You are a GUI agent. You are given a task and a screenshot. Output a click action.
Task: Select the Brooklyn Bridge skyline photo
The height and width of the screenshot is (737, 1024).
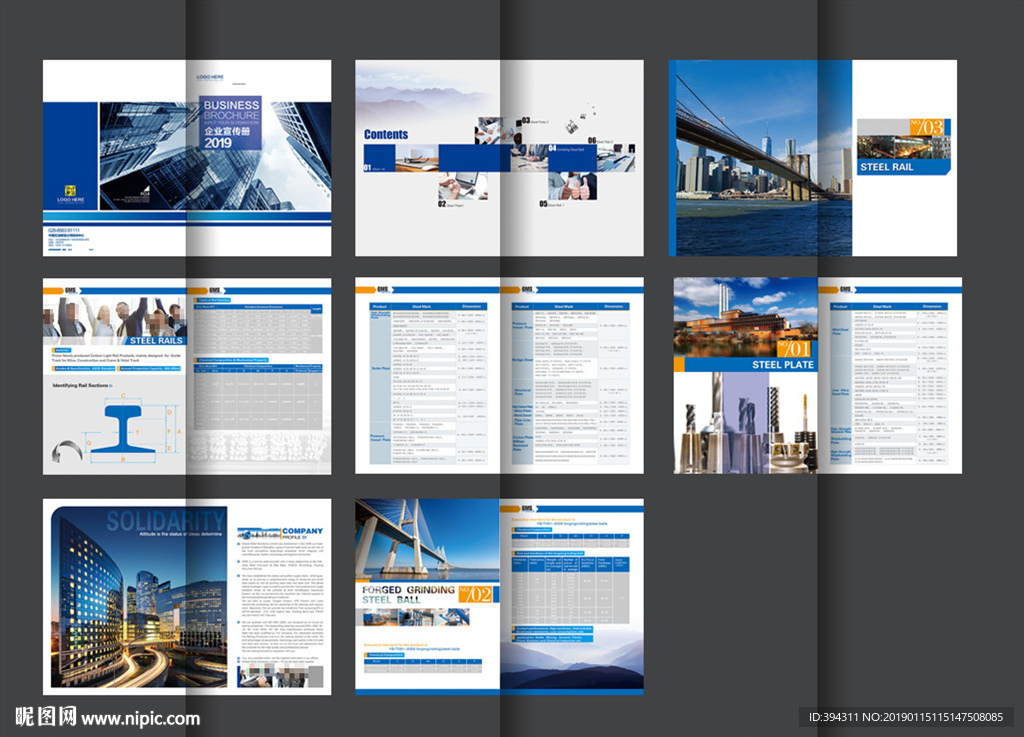click(x=763, y=157)
